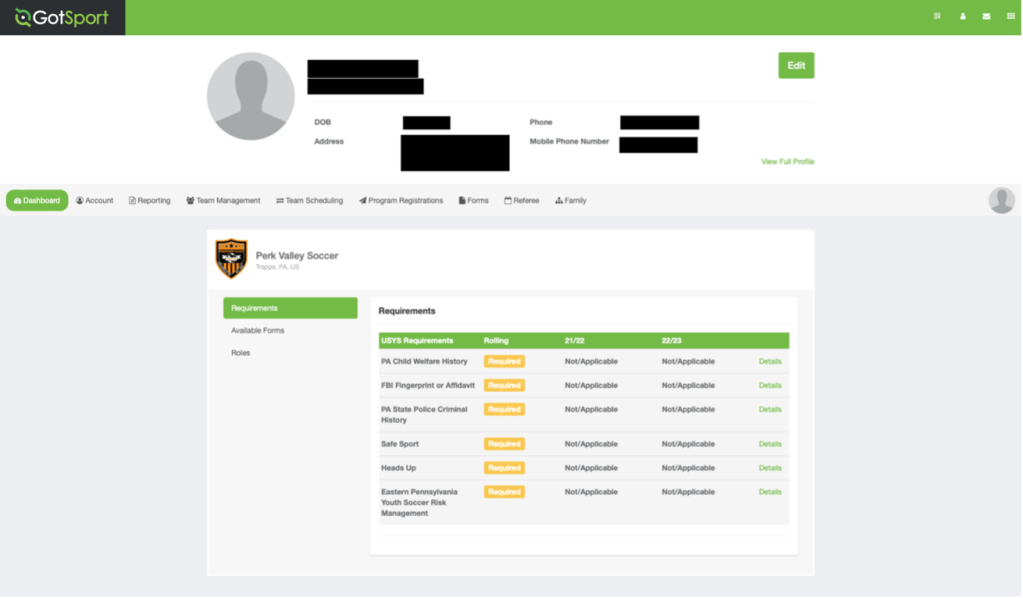Click the user profile icon in header
This screenshot has width=1023, height=598.
point(963,16)
